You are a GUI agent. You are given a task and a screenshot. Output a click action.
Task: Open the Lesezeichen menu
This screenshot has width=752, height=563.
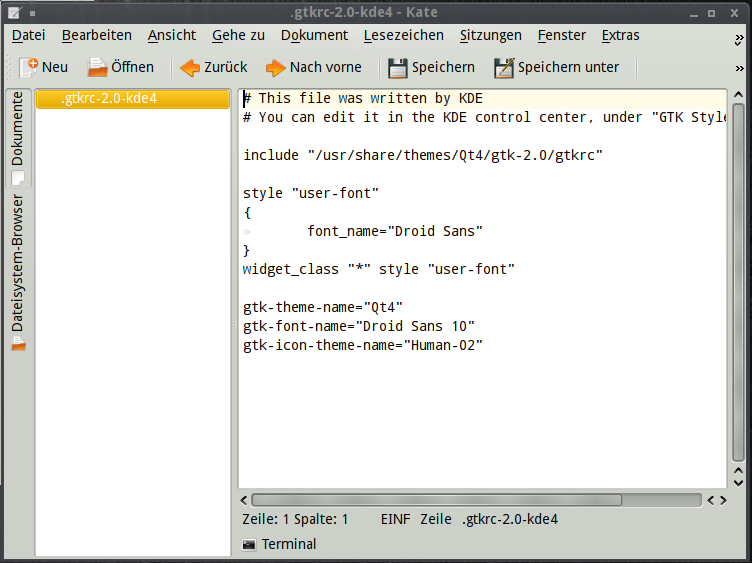(x=403, y=35)
